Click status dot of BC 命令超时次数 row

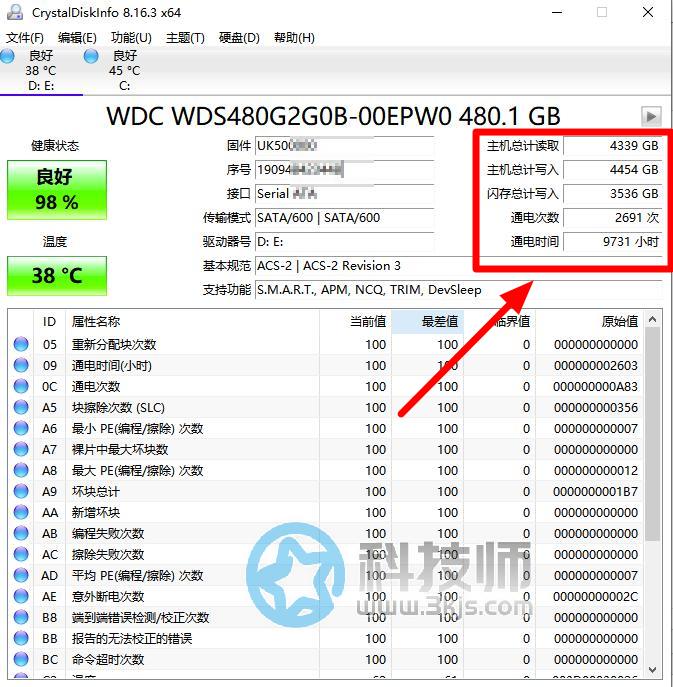click(21, 659)
